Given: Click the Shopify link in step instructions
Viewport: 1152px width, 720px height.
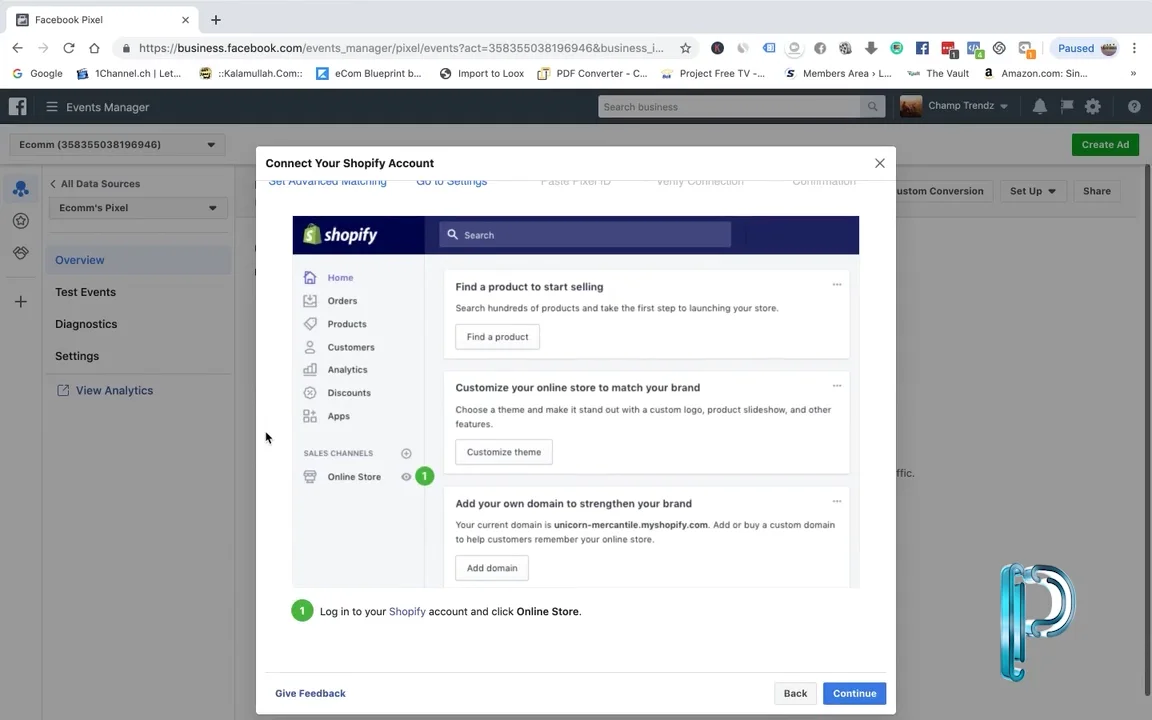Looking at the screenshot, I should click(x=407, y=611).
